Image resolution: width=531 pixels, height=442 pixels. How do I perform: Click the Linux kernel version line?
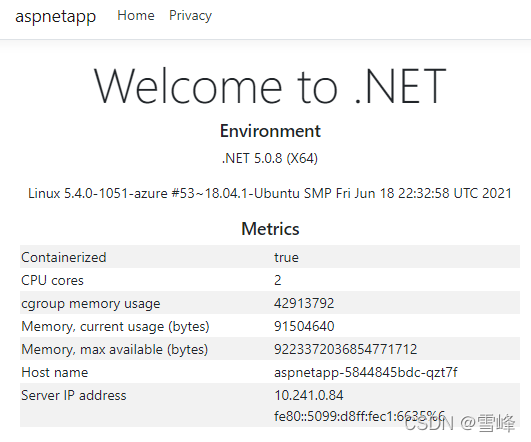(270, 193)
